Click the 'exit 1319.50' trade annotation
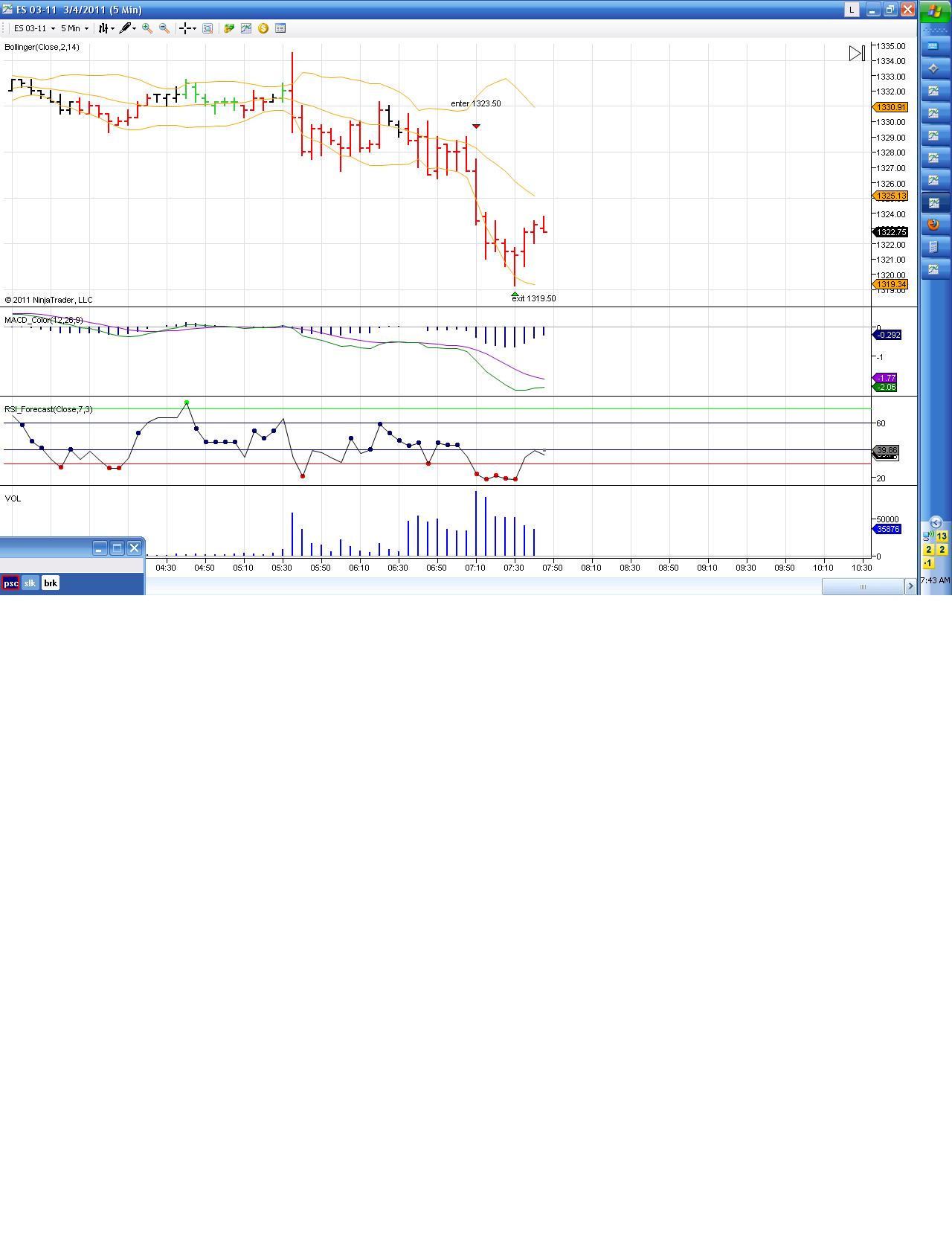Screen dimensions: 952x1235 coord(534,298)
